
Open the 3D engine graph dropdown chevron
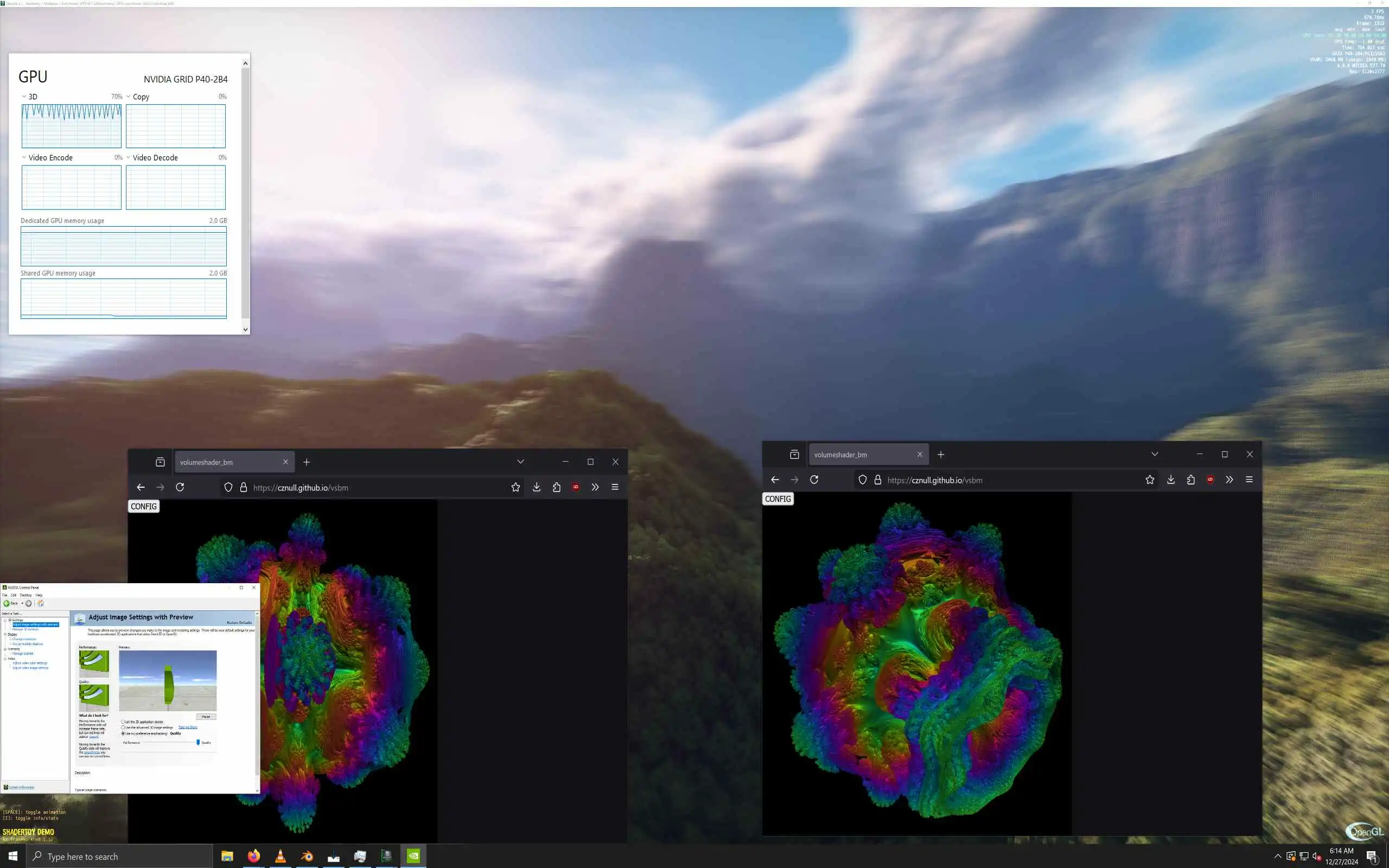24,97
